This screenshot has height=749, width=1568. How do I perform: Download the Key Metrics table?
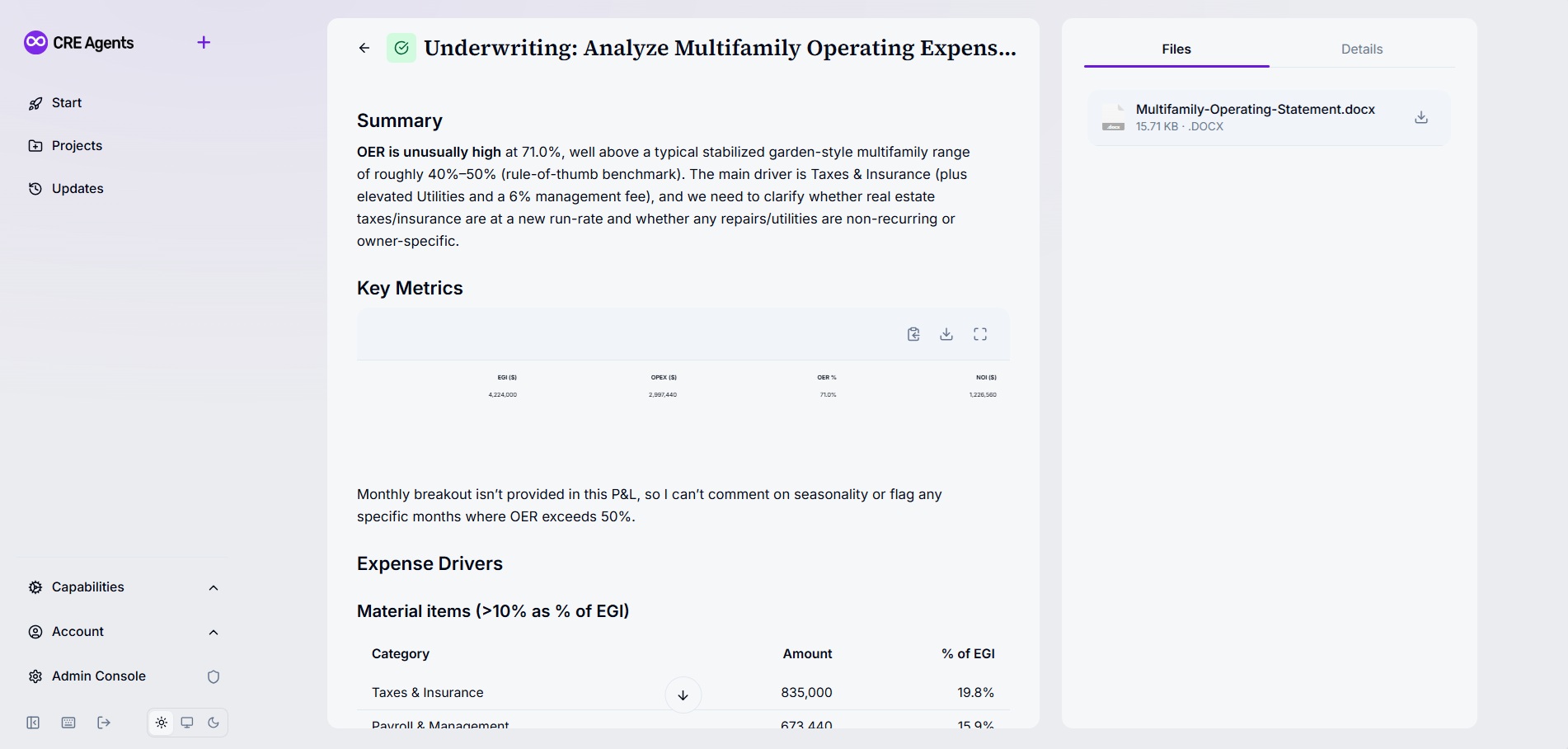(x=946, y=334)
